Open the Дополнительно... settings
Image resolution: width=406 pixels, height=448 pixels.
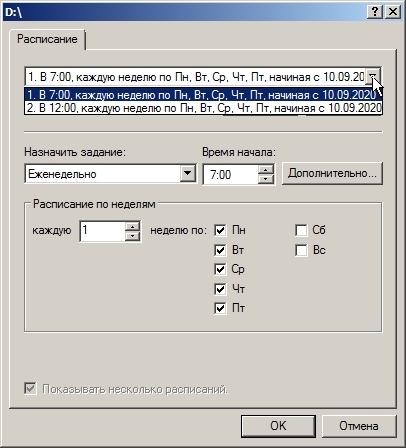[332, 173]
